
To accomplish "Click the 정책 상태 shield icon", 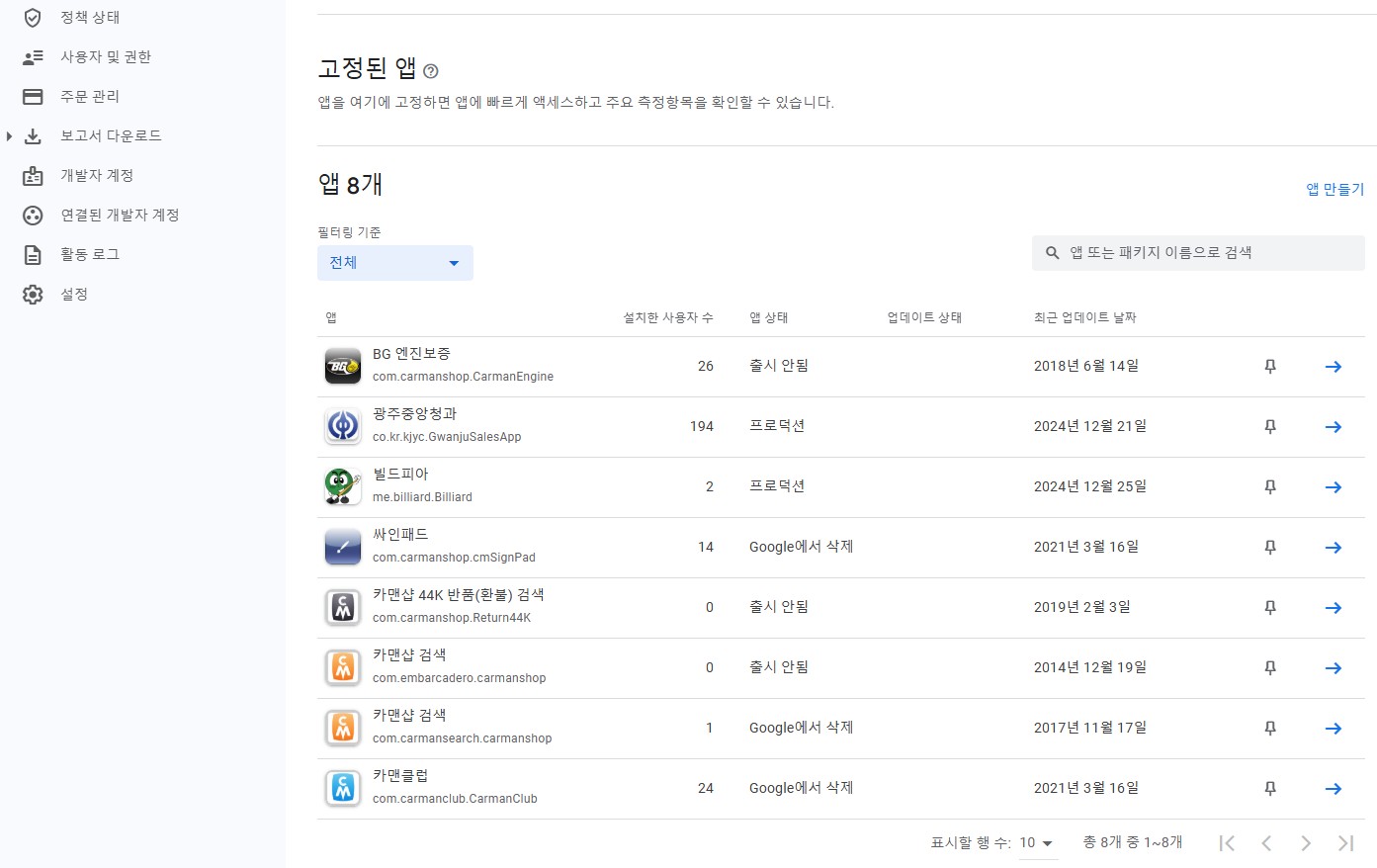I will 33,18.
